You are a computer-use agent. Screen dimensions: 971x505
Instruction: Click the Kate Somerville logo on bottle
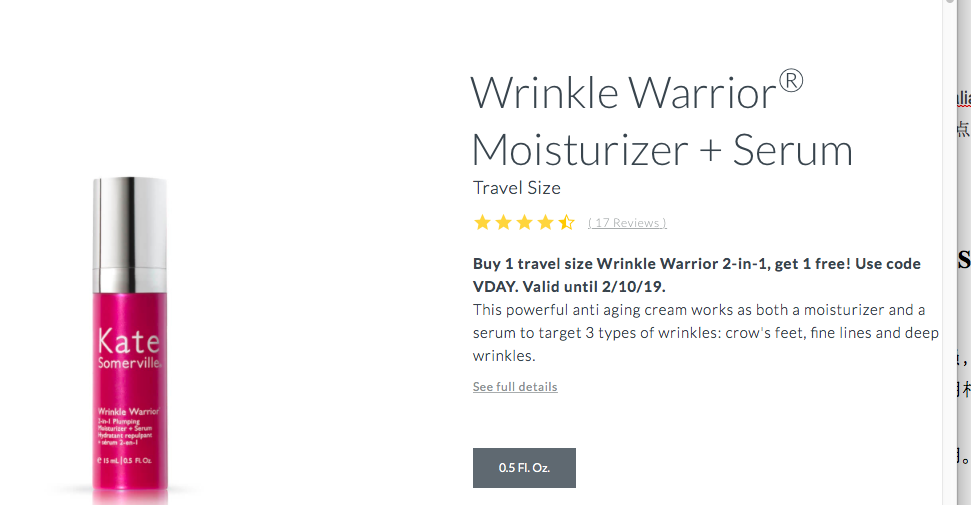click(128, 348)
